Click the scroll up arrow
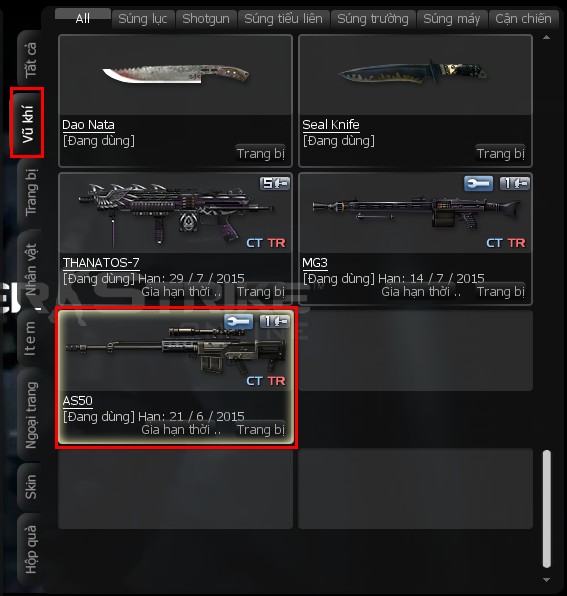 click(x=546, y=37)
